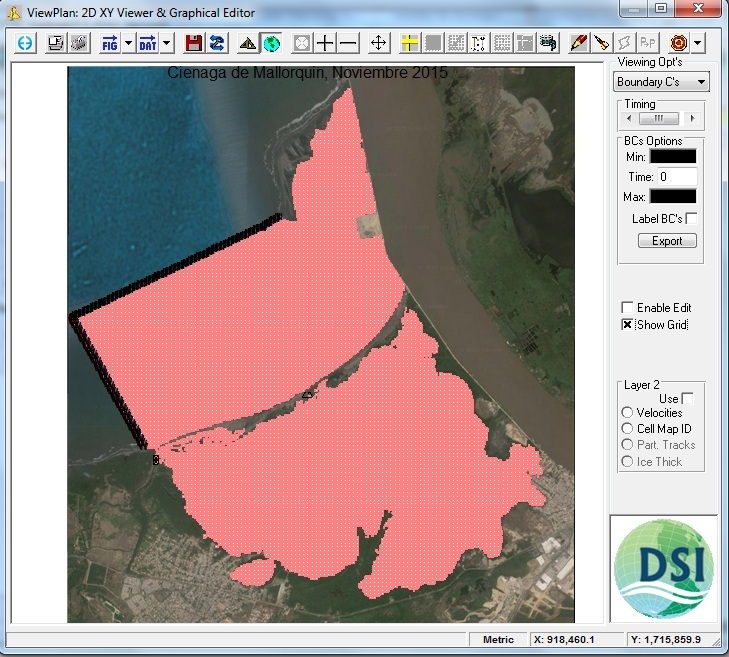729x657 pixels.
Task: Click the Time input field
Action: [677, 177]
